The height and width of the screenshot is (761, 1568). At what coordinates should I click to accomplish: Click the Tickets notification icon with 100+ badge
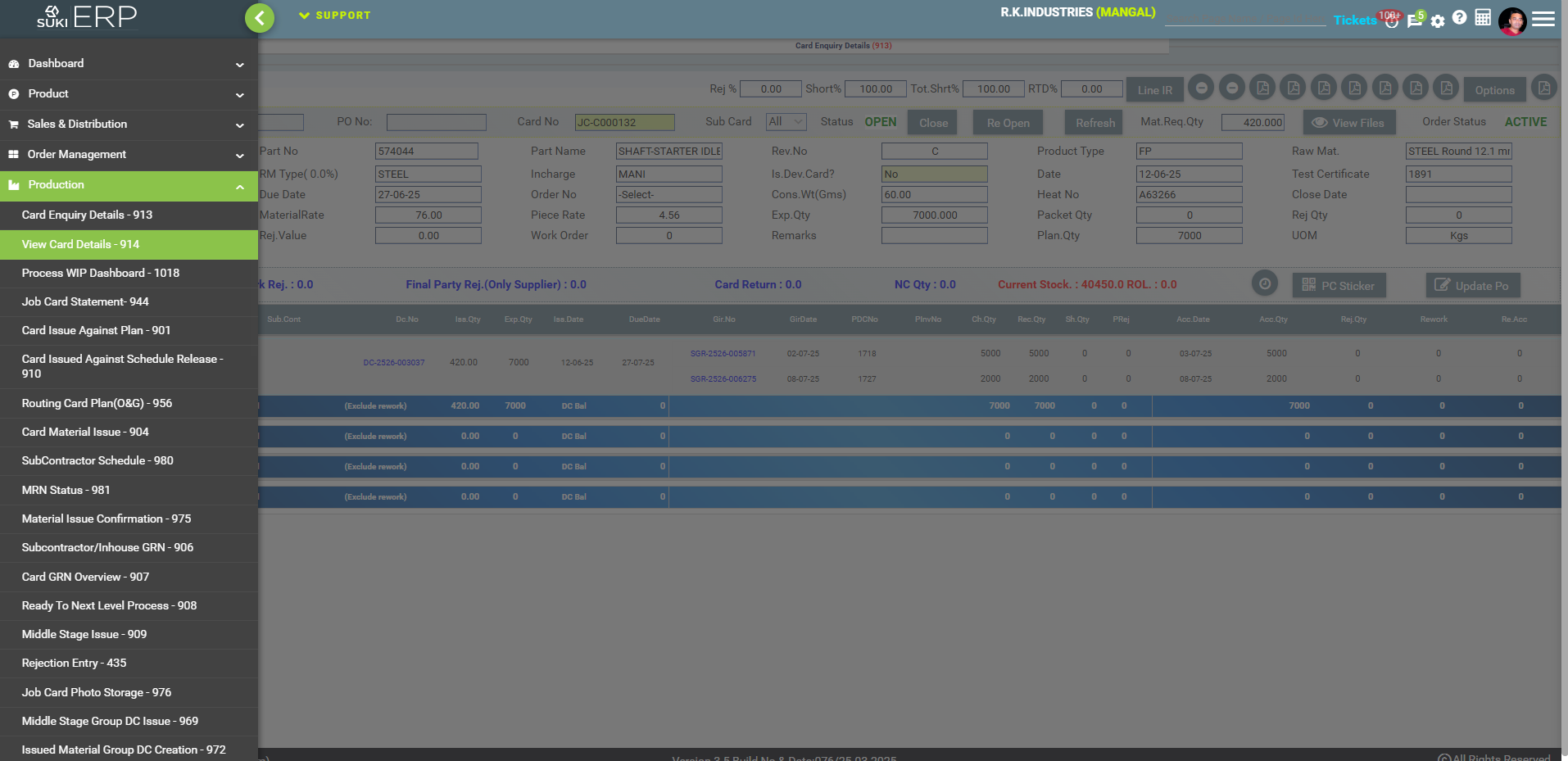click(x=1391, y=20)
